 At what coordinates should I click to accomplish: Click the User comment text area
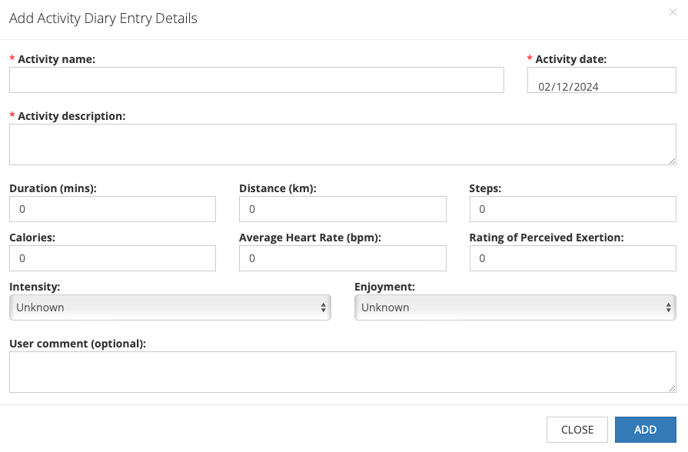[x=342, y=372]
